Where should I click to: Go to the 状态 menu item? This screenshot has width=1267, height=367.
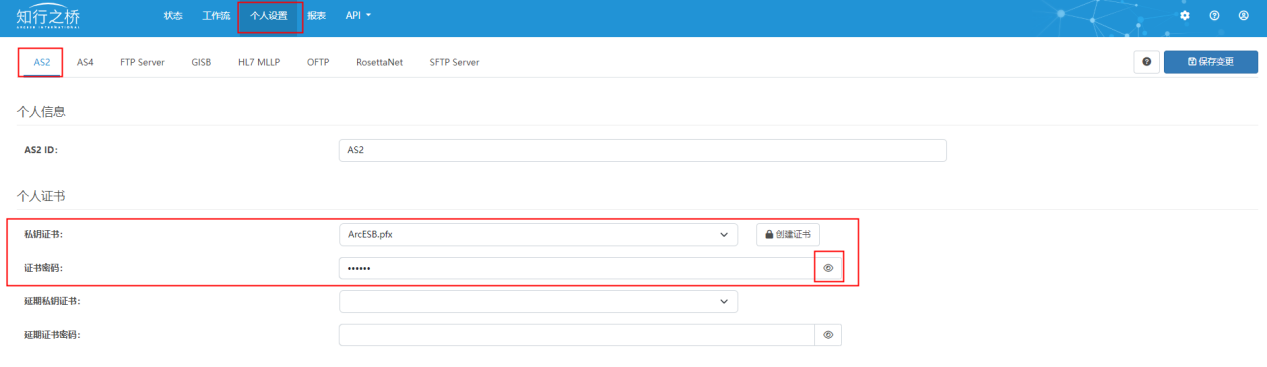173,16
